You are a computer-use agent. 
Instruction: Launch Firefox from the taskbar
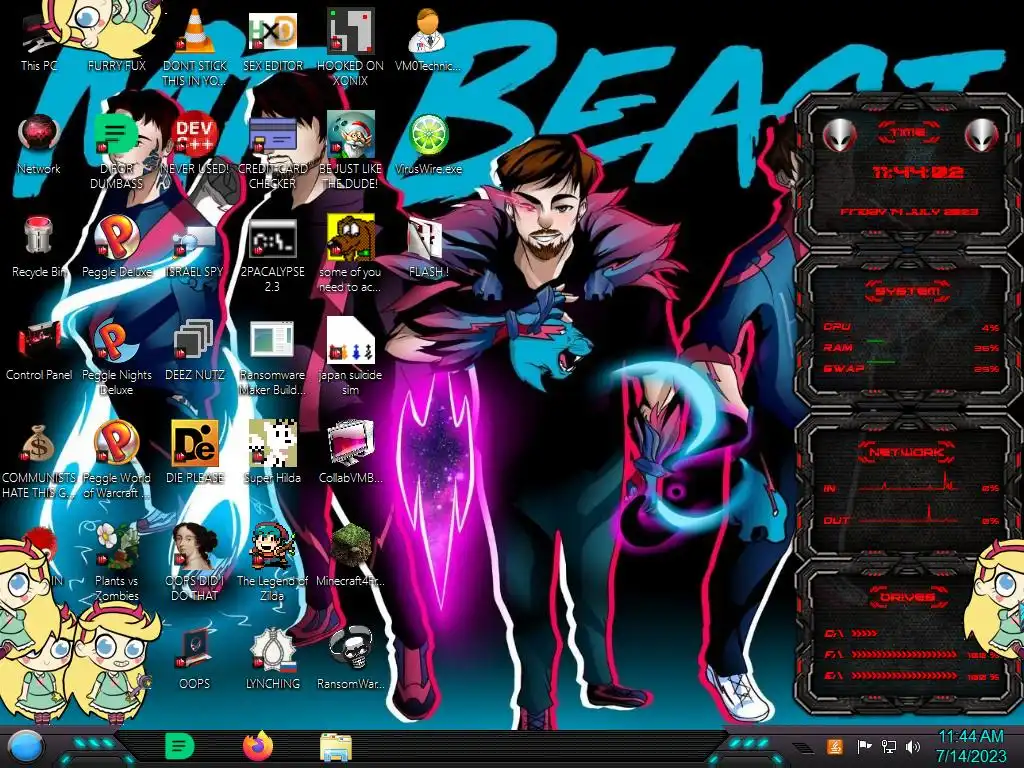tap(258, 746)
